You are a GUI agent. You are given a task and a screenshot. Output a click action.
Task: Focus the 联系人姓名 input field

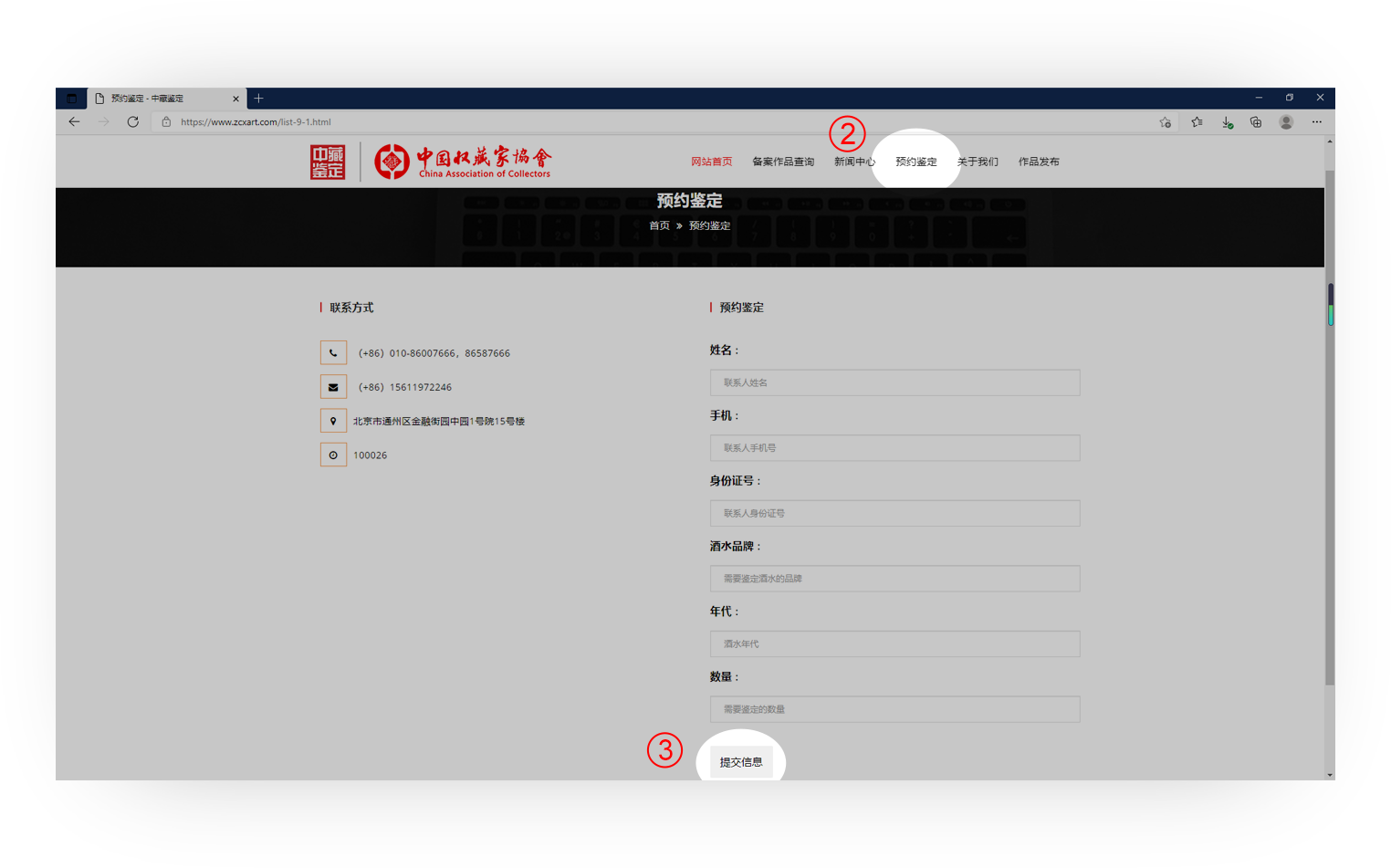tap(894, 382)
